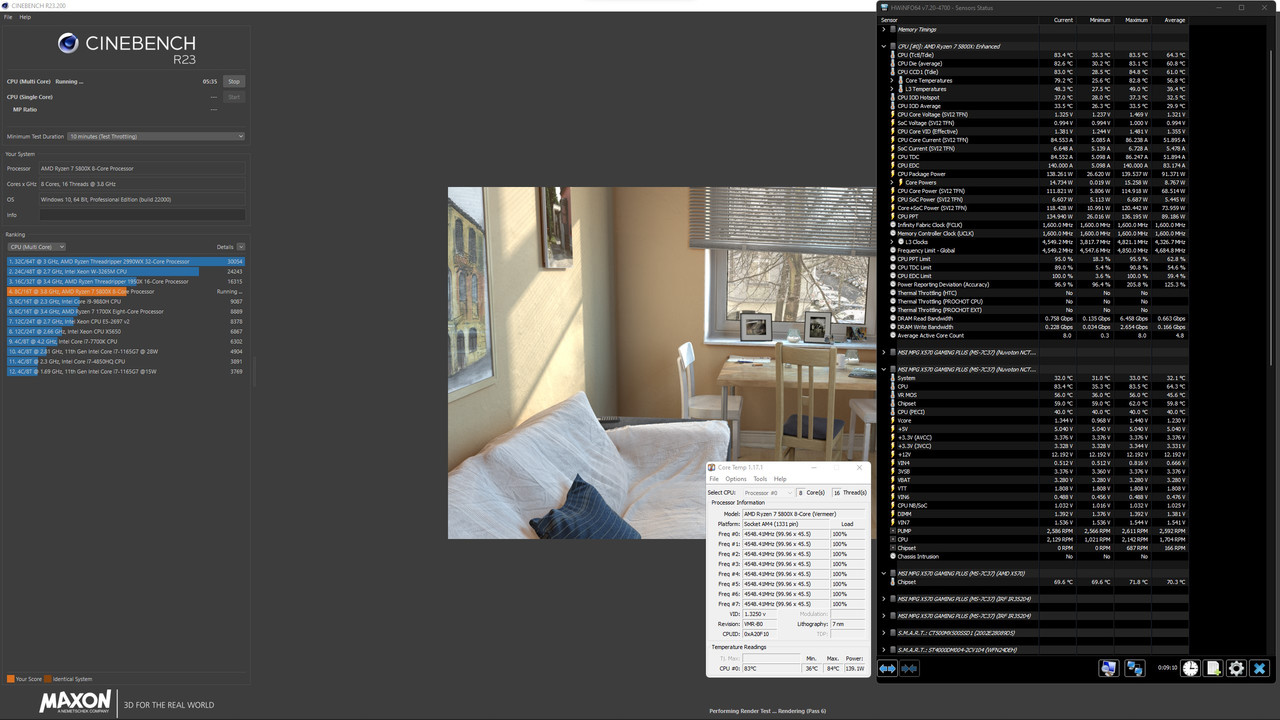Image resolution: width=1280 pixels, height=720 pixels.
Task: Expand the Memory Timings sensor group
Action: point(883,29)
